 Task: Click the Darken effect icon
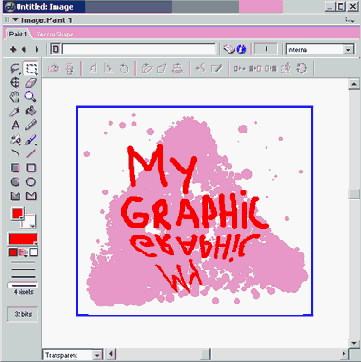(x=271, y=69)
